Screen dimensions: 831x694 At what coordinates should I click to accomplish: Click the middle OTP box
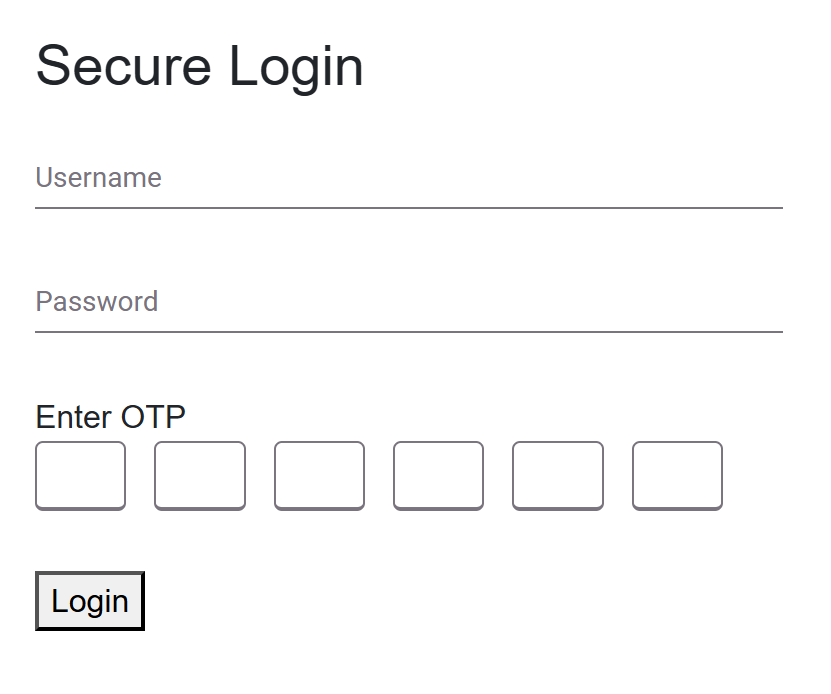tap(379, 476)
